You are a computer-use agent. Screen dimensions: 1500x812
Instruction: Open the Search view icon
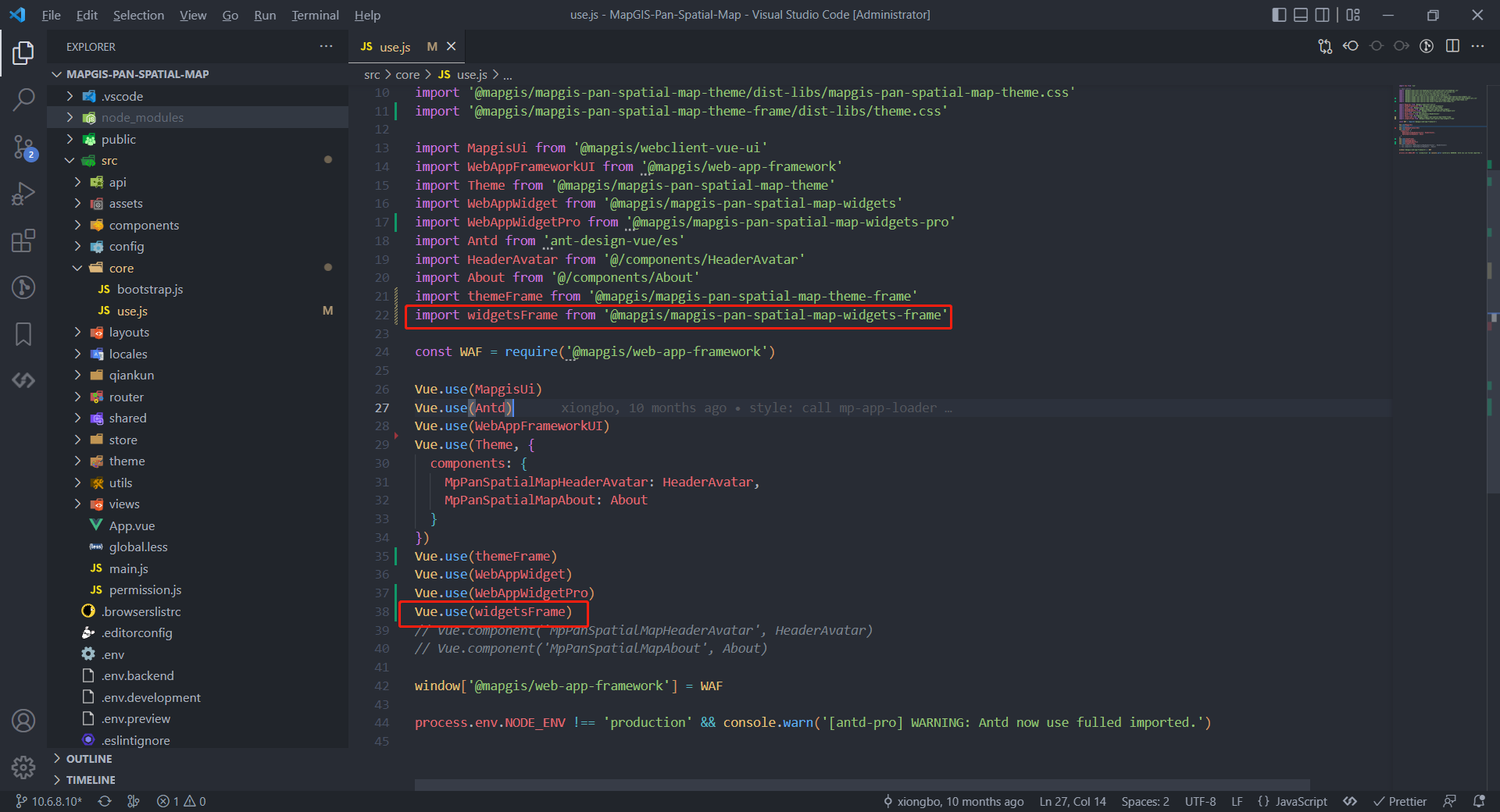[23, 99]
